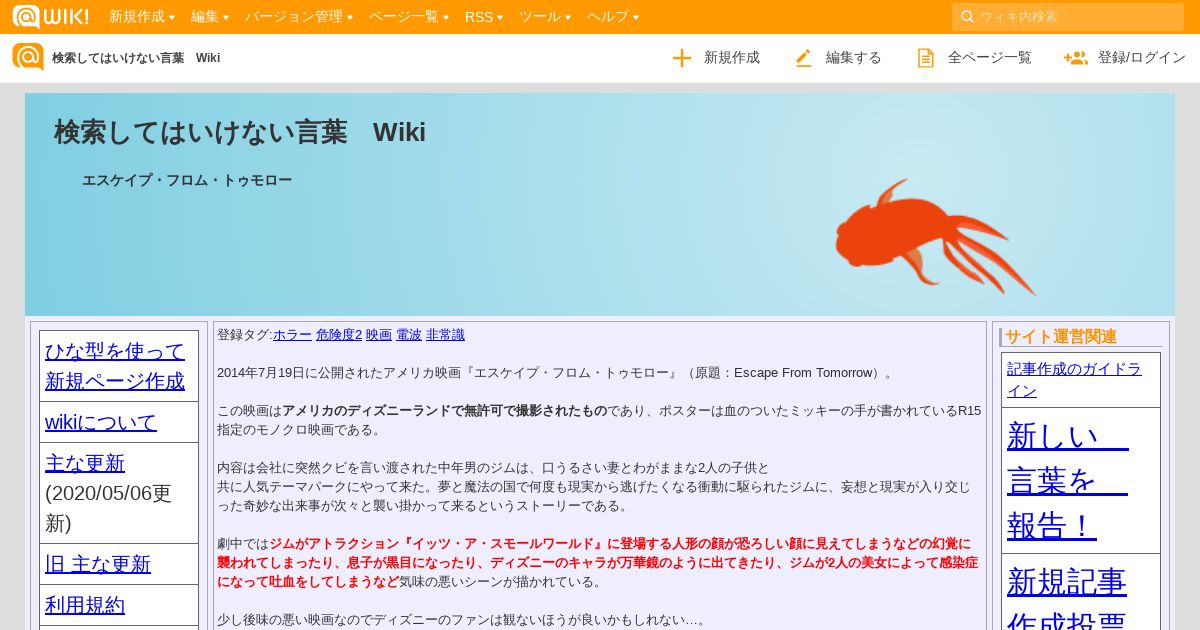
Task: Open the 新規作成 dropdown menu in top bar
Action: tap(142, 17)
